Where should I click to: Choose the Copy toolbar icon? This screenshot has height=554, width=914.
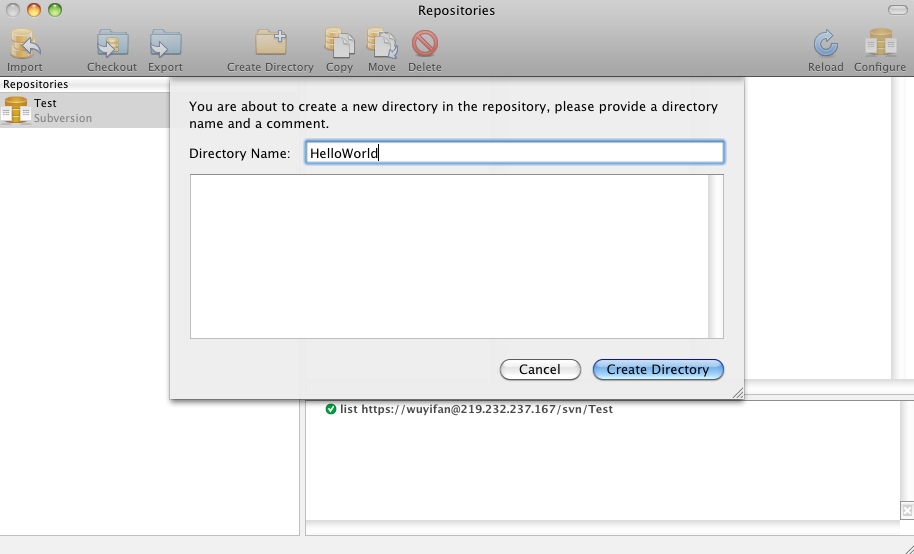point(339,44)
